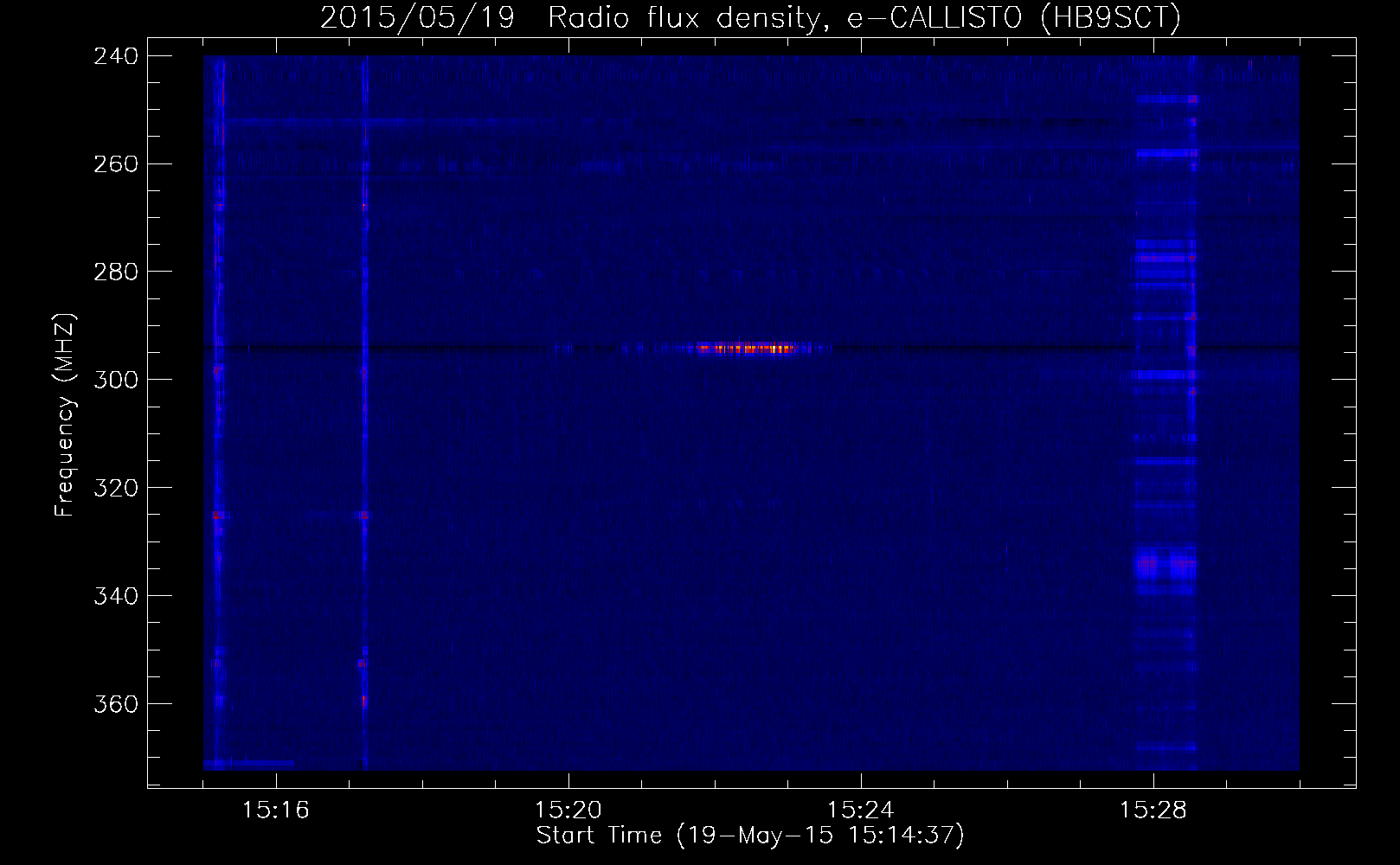Click the 'Start Time (19-May-15 15:14:37)' label
1400x865 pixels.
750,836
